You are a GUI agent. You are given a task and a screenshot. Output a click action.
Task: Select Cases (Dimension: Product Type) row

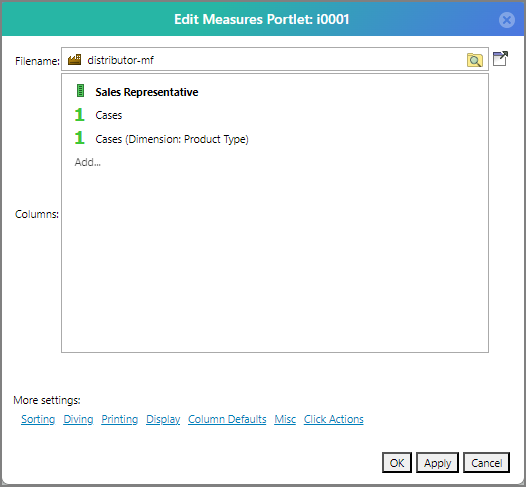coord(172,139)
